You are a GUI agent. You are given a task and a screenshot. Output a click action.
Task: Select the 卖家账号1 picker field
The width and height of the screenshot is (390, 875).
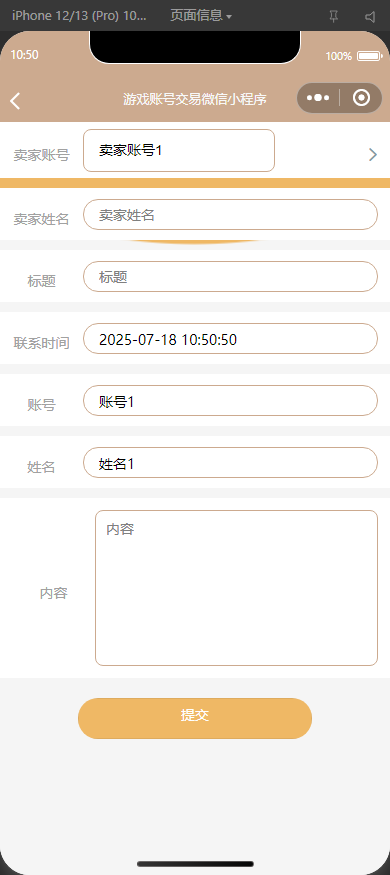point(179,151)
